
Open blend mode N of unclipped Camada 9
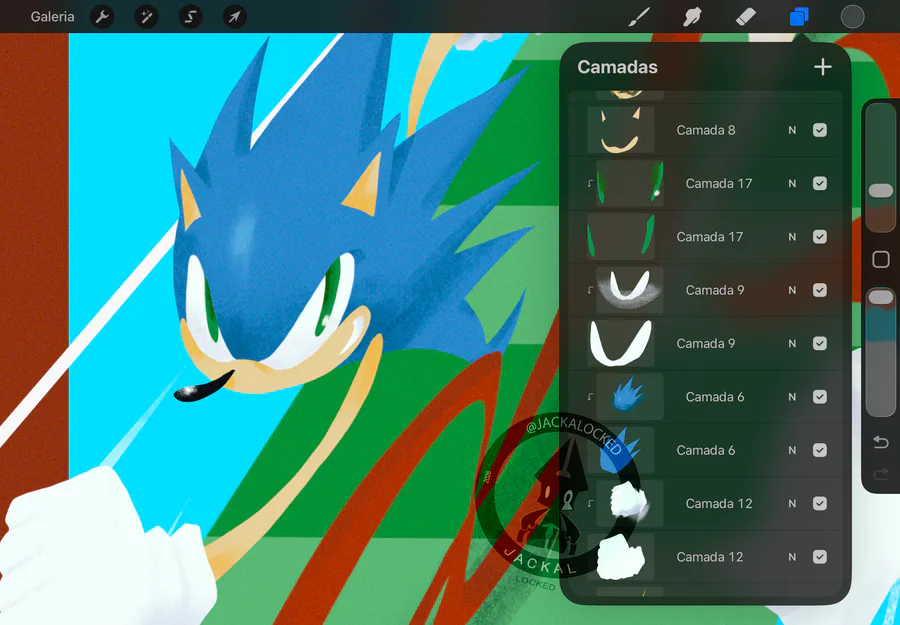792,344
